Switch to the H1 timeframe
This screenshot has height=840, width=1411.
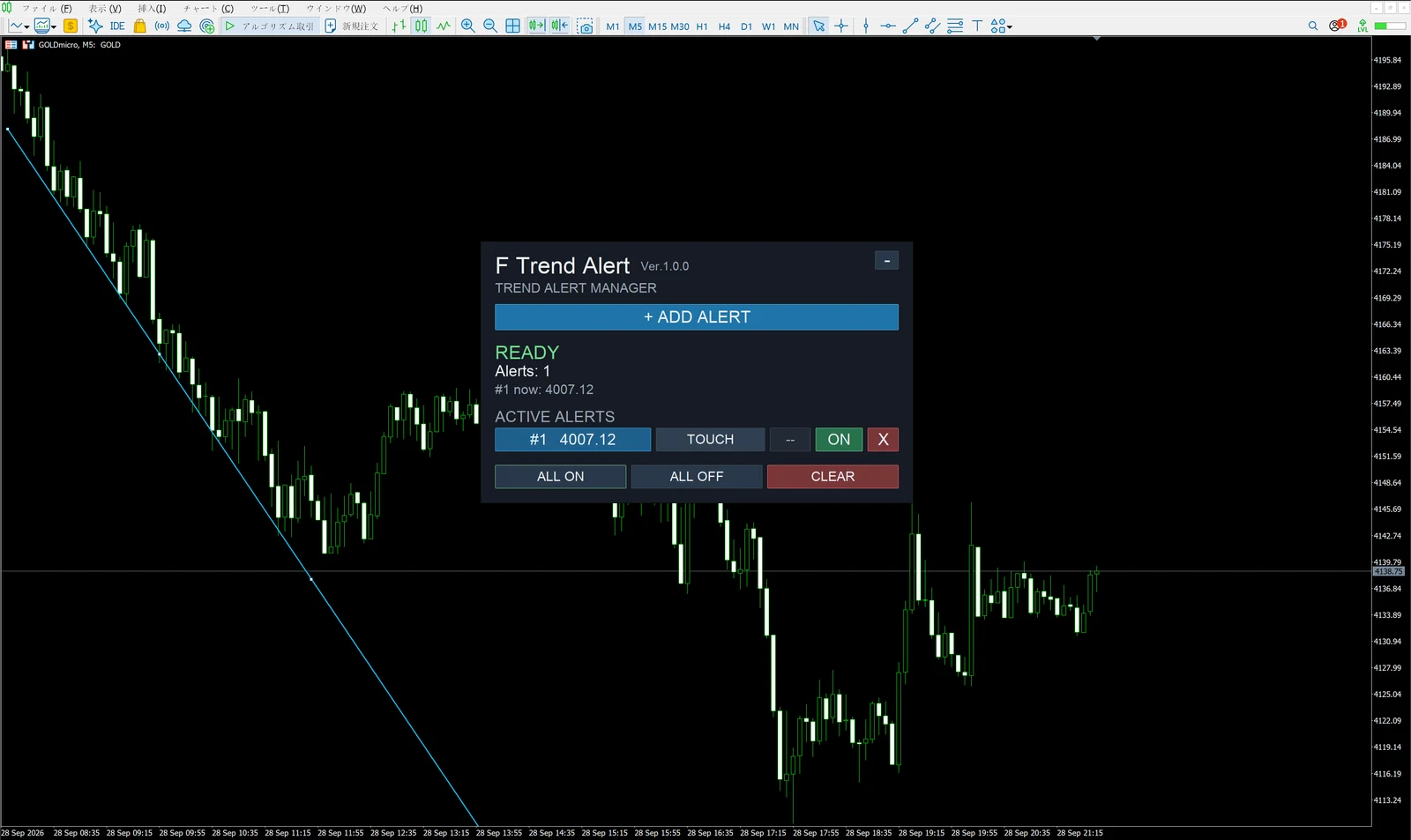click(x=702, y=26)
